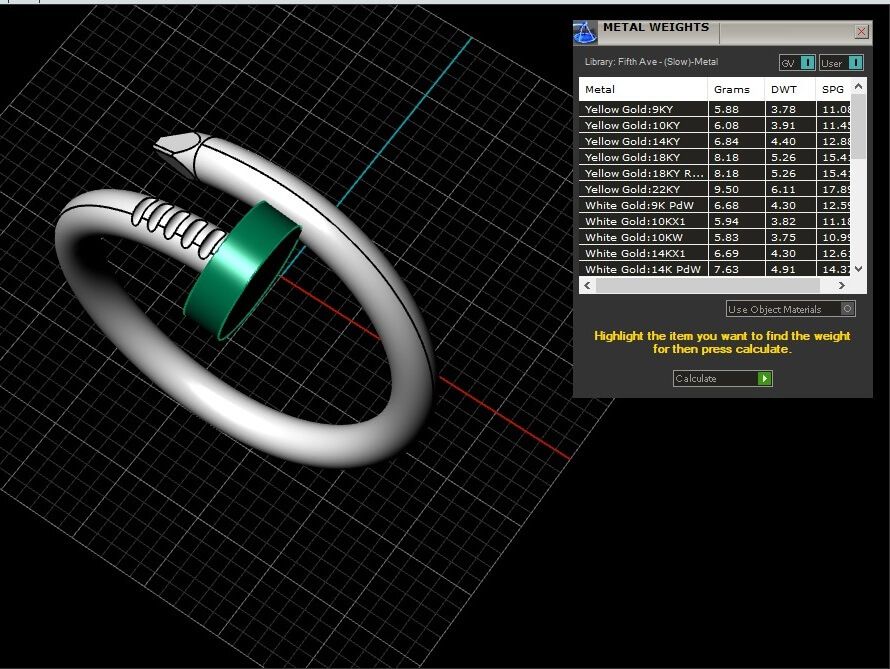Click the Library: Fifth Ave label
Image resolution: width=890 pixels, height=669 pixels.
(x=651, y=62)
